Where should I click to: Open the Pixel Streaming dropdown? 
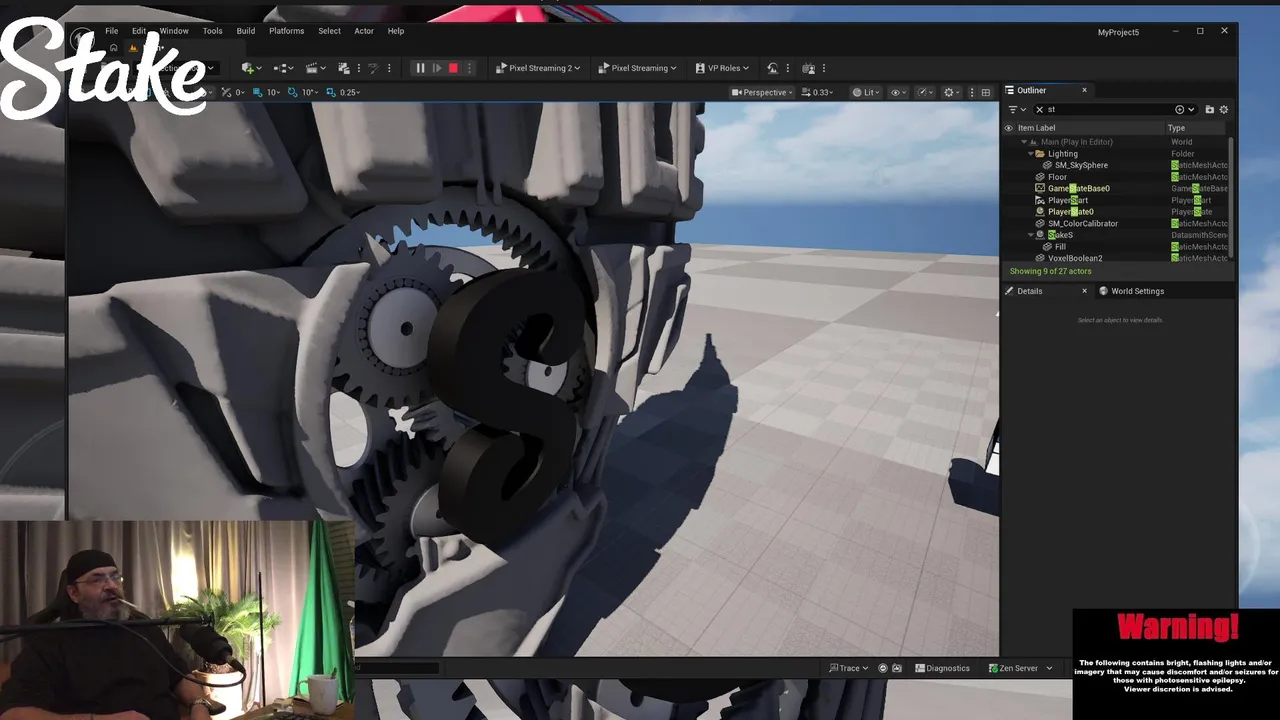pos(637,68)
